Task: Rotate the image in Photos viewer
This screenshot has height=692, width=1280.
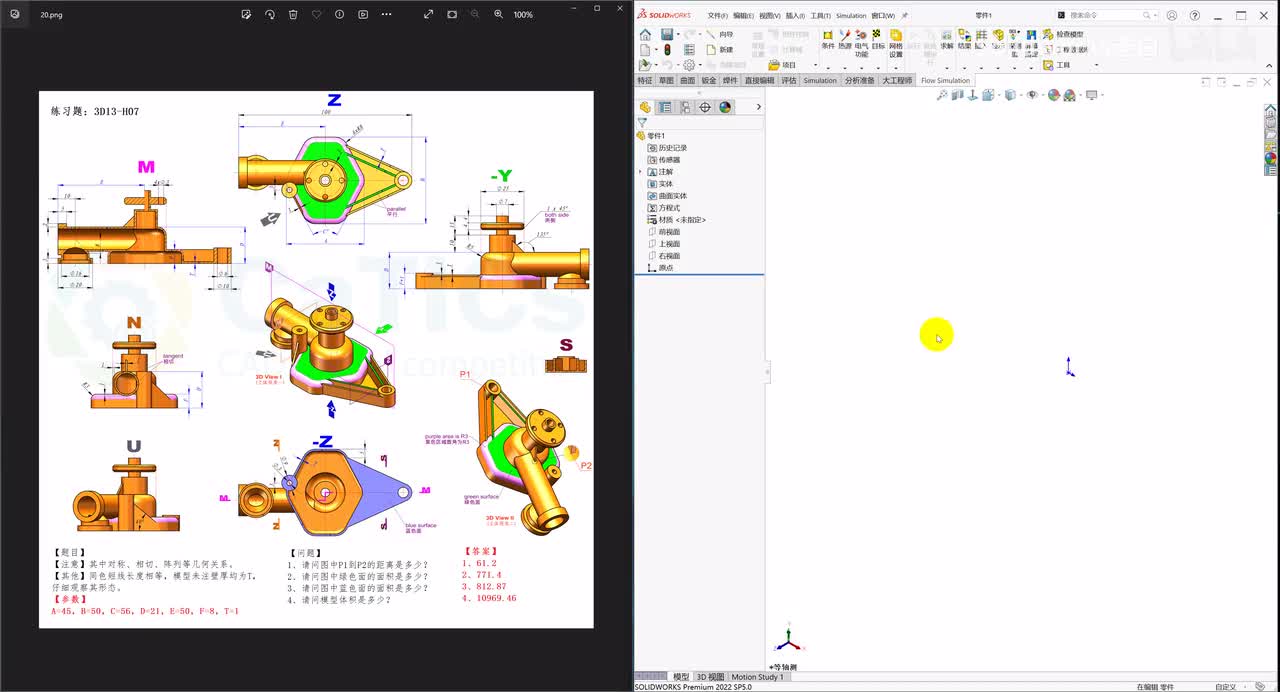Action: tap(270, 15)
